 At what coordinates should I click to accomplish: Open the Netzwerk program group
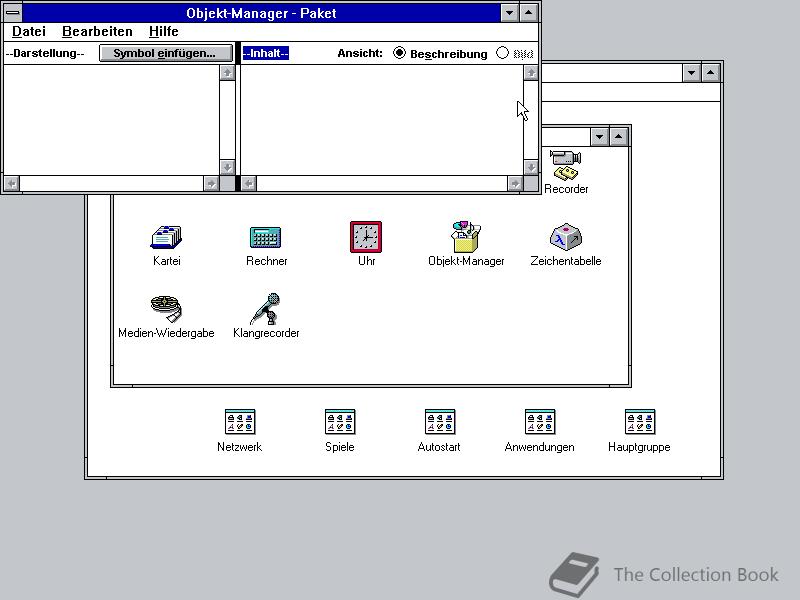click(x=239, y=422)
